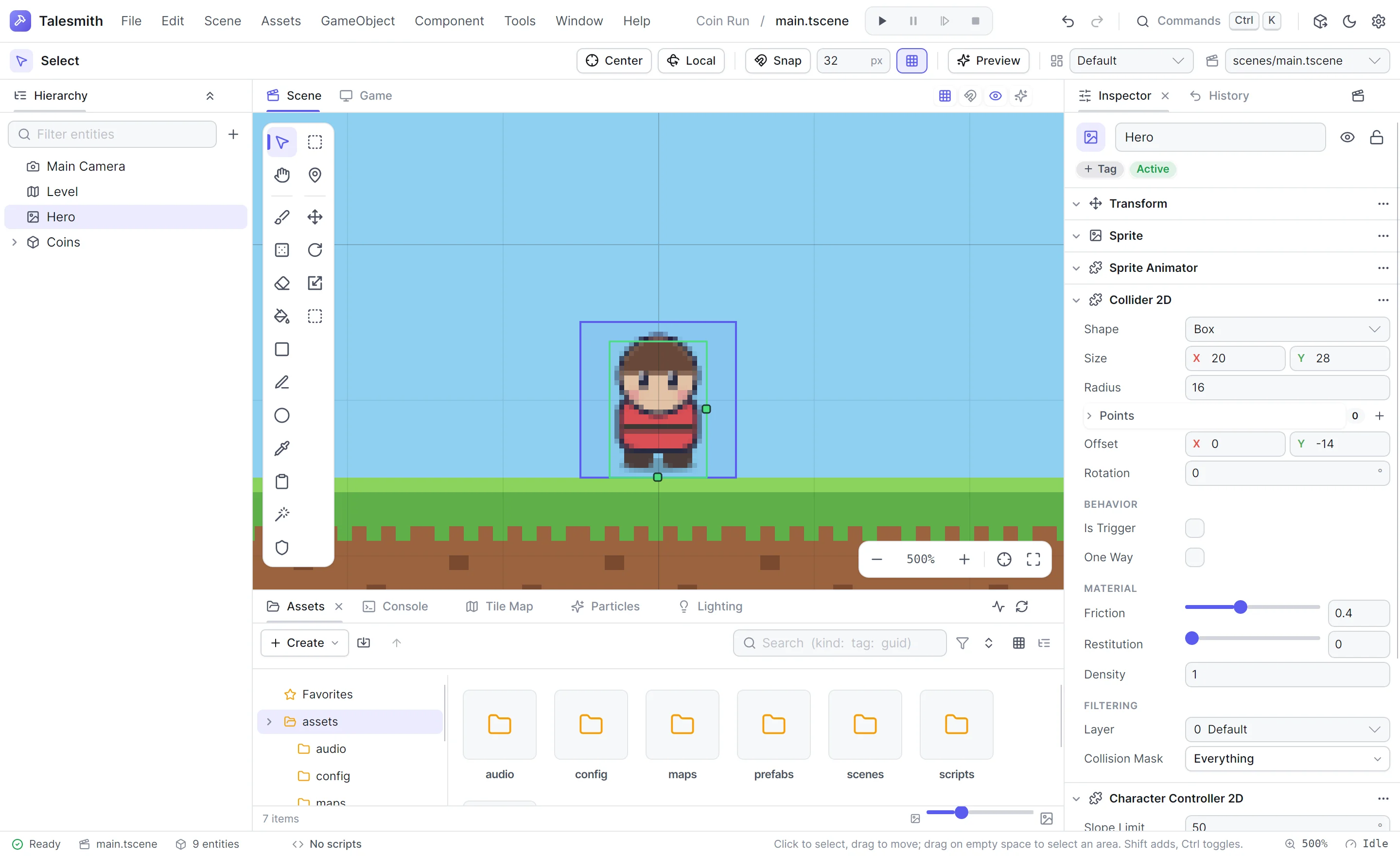The width and height of the screenshot is (1400, 856).
Task: Toggle the Hero lock icon
Action: pyautogui.click(x=1376, y=137)
